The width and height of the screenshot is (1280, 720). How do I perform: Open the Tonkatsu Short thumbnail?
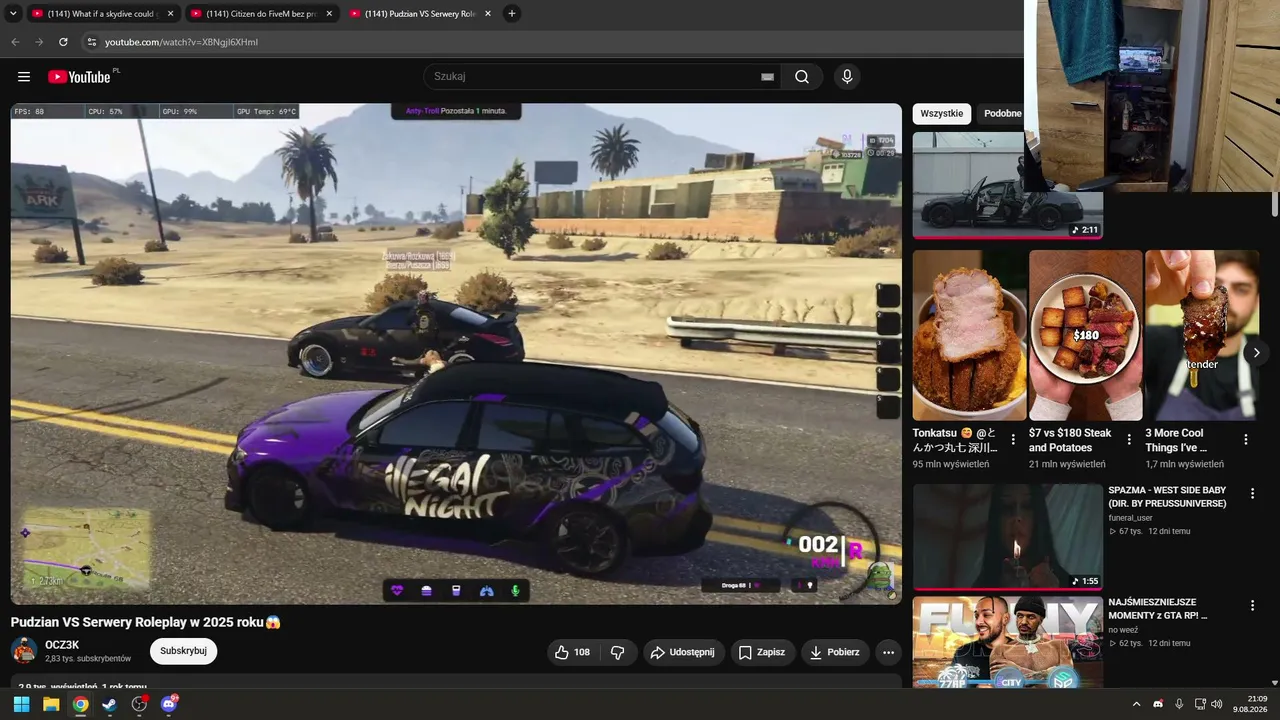[x=969, y=335]
